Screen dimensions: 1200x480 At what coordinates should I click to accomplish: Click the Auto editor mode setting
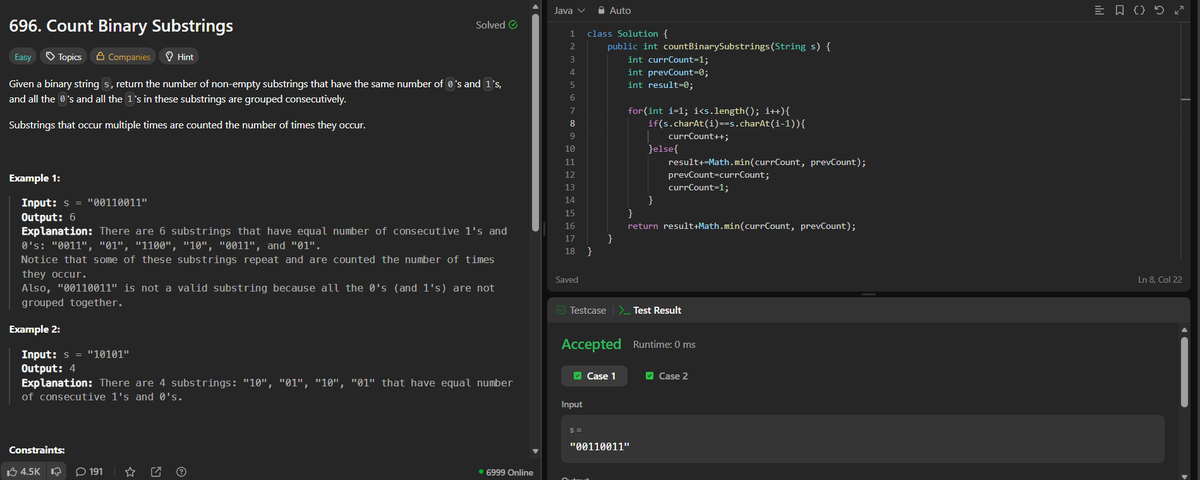[620, 10]
